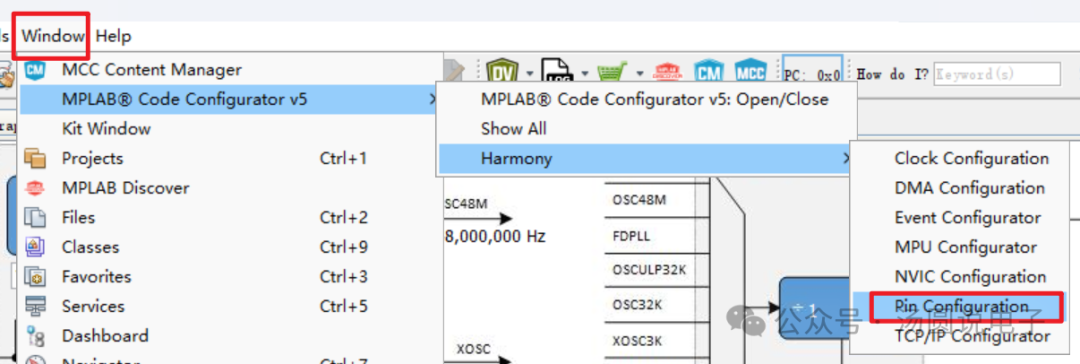
Task: Open dropdown arrow next to DV icon
Action: click(530, 72)
